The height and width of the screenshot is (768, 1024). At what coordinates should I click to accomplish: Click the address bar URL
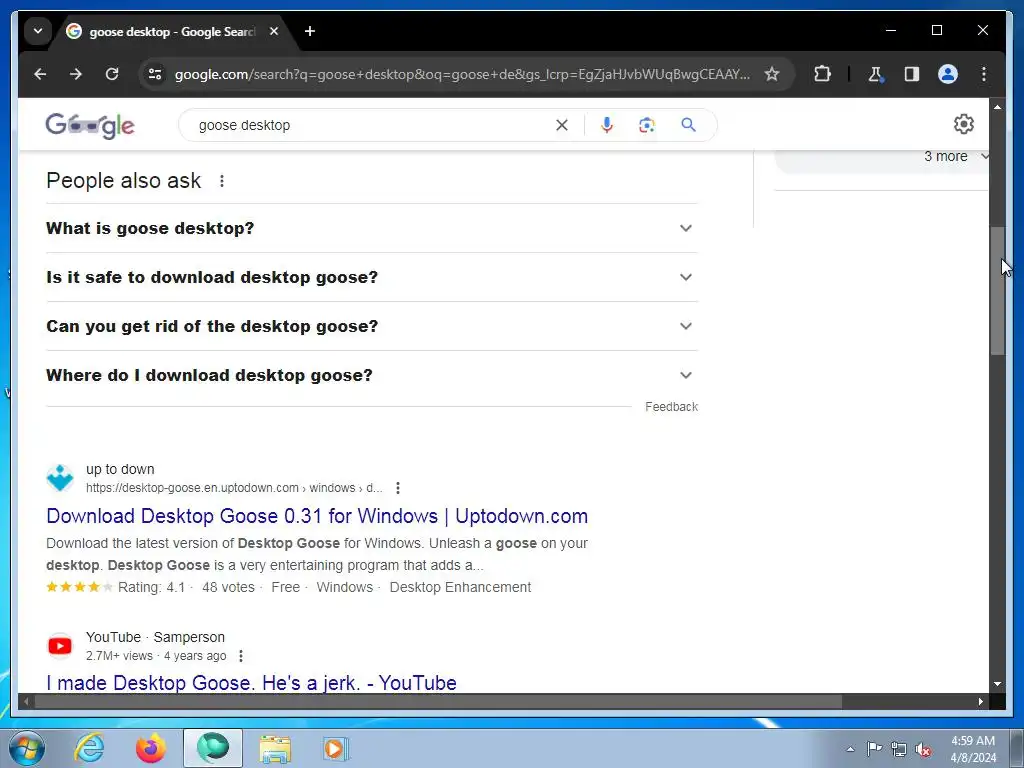click(462, 74)
